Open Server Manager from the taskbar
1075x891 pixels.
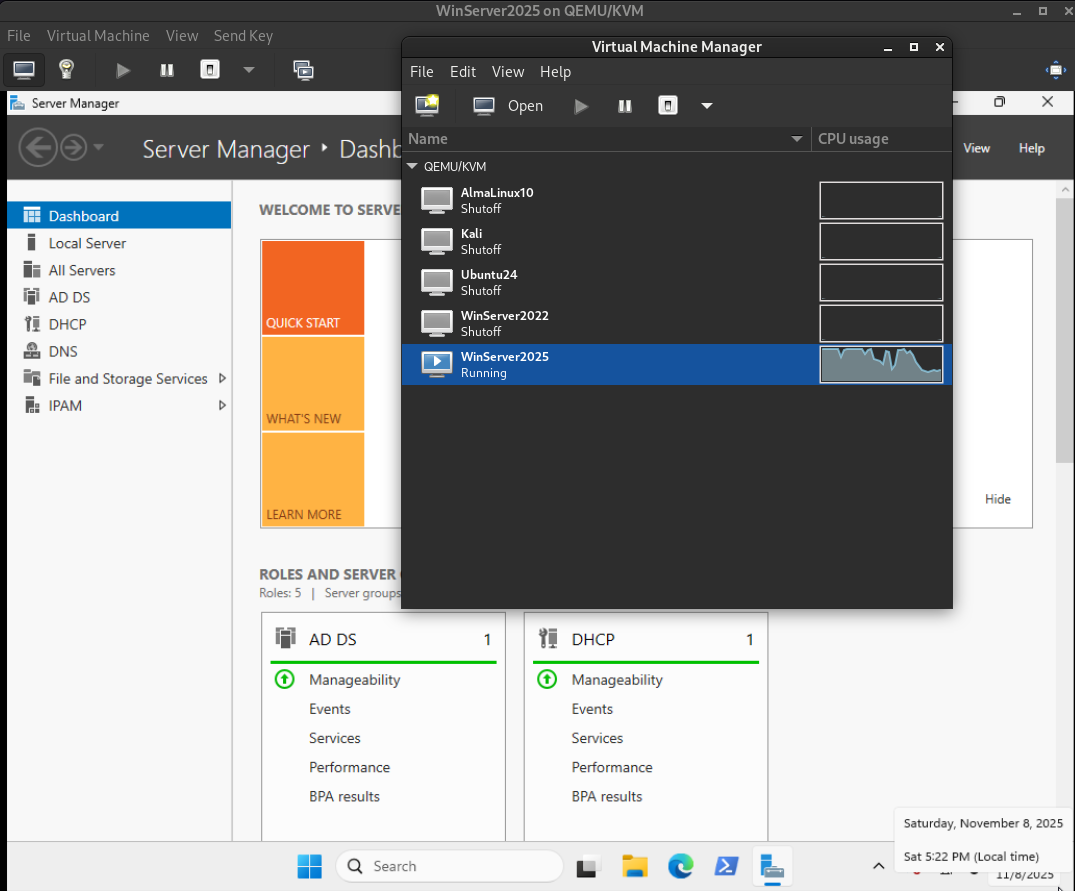pyautogui.click(x=772, y=866)
